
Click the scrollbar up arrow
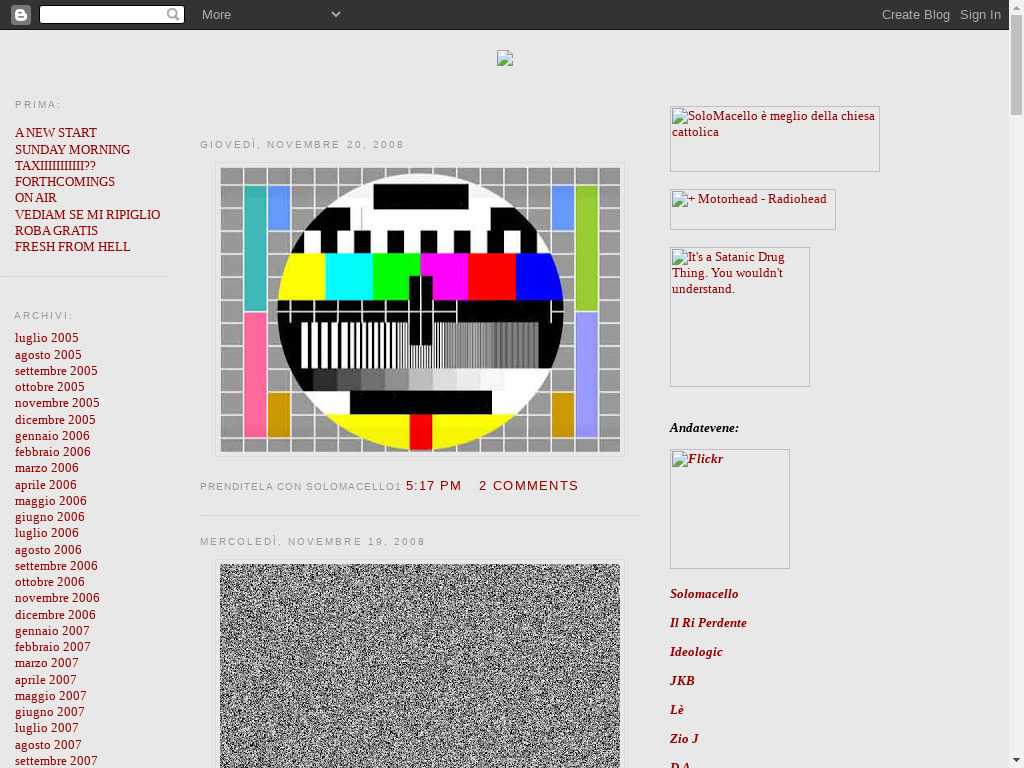1016,37
